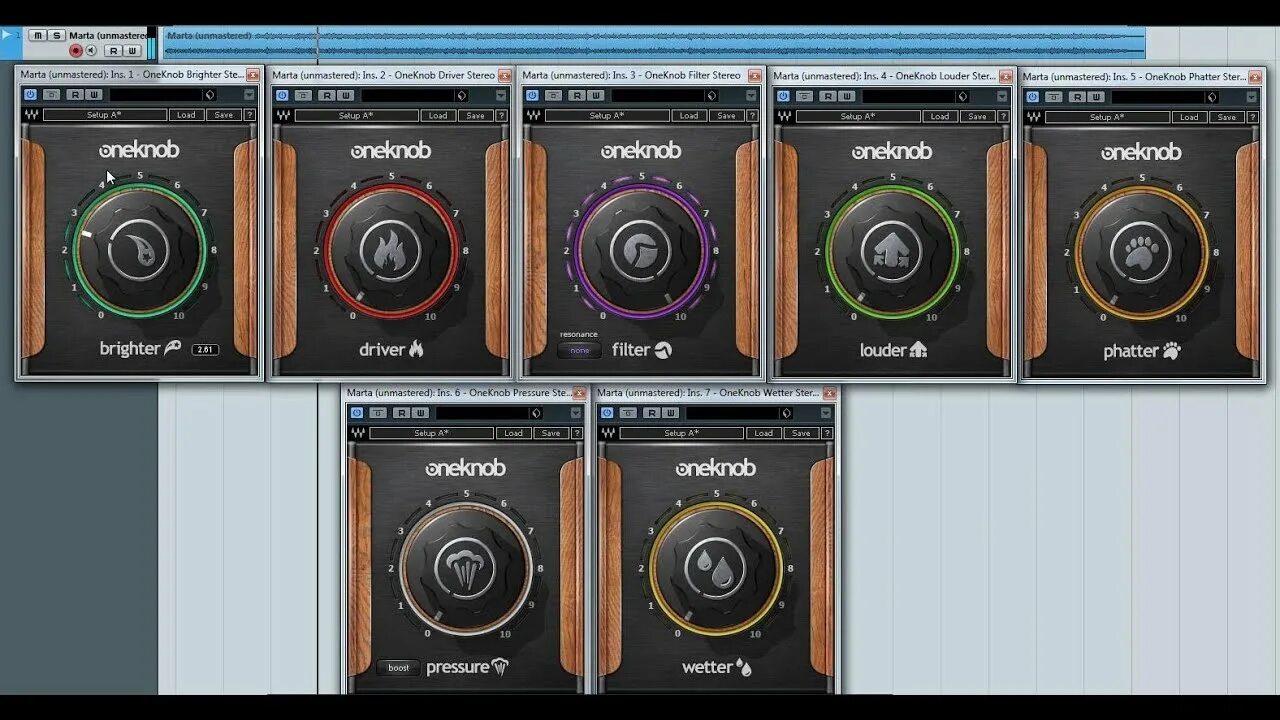
Task: Click preset management diamond icon in Phatter window
Action: click(1212, 97)
